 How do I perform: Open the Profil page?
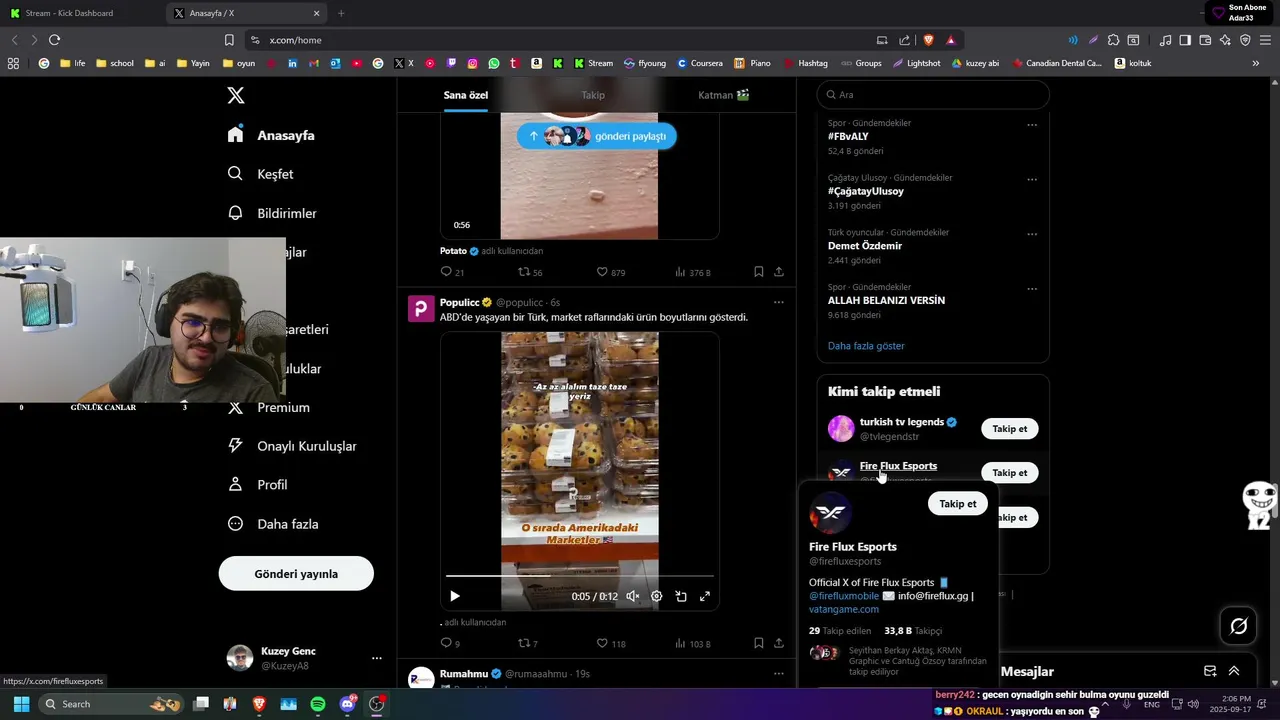click(x=258, y=484)
